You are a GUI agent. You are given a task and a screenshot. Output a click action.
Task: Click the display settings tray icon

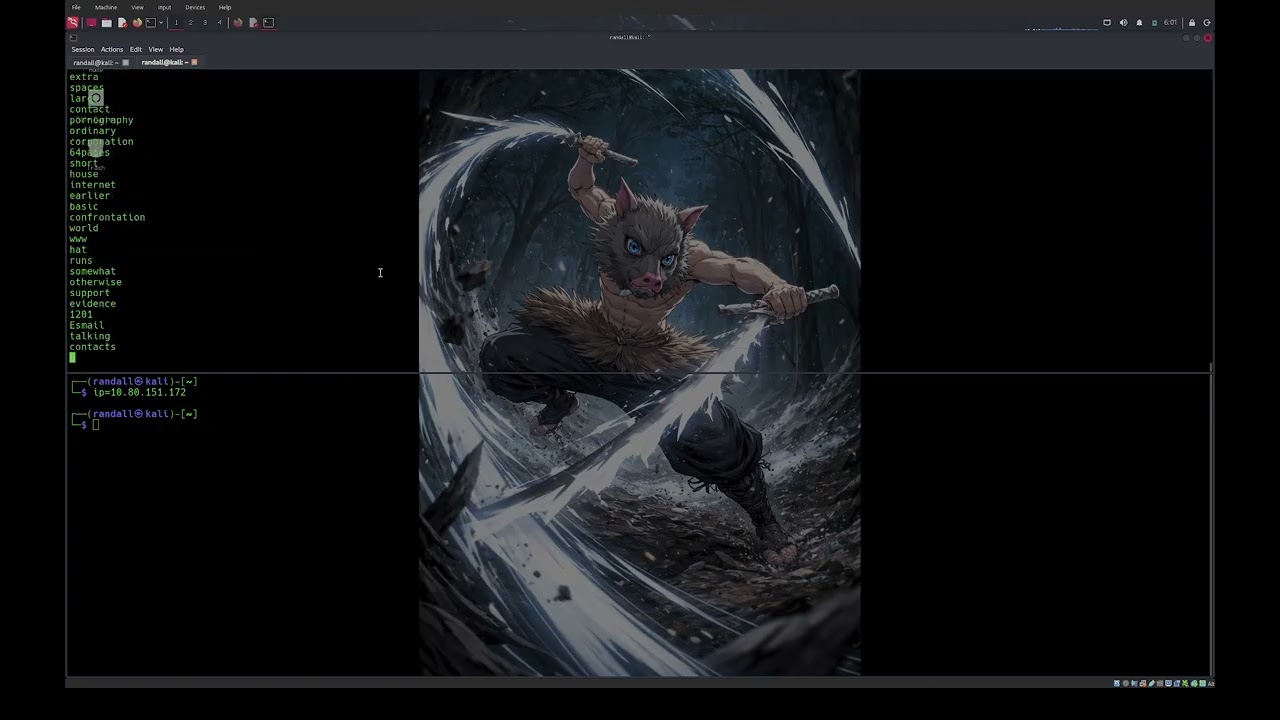1107,22
